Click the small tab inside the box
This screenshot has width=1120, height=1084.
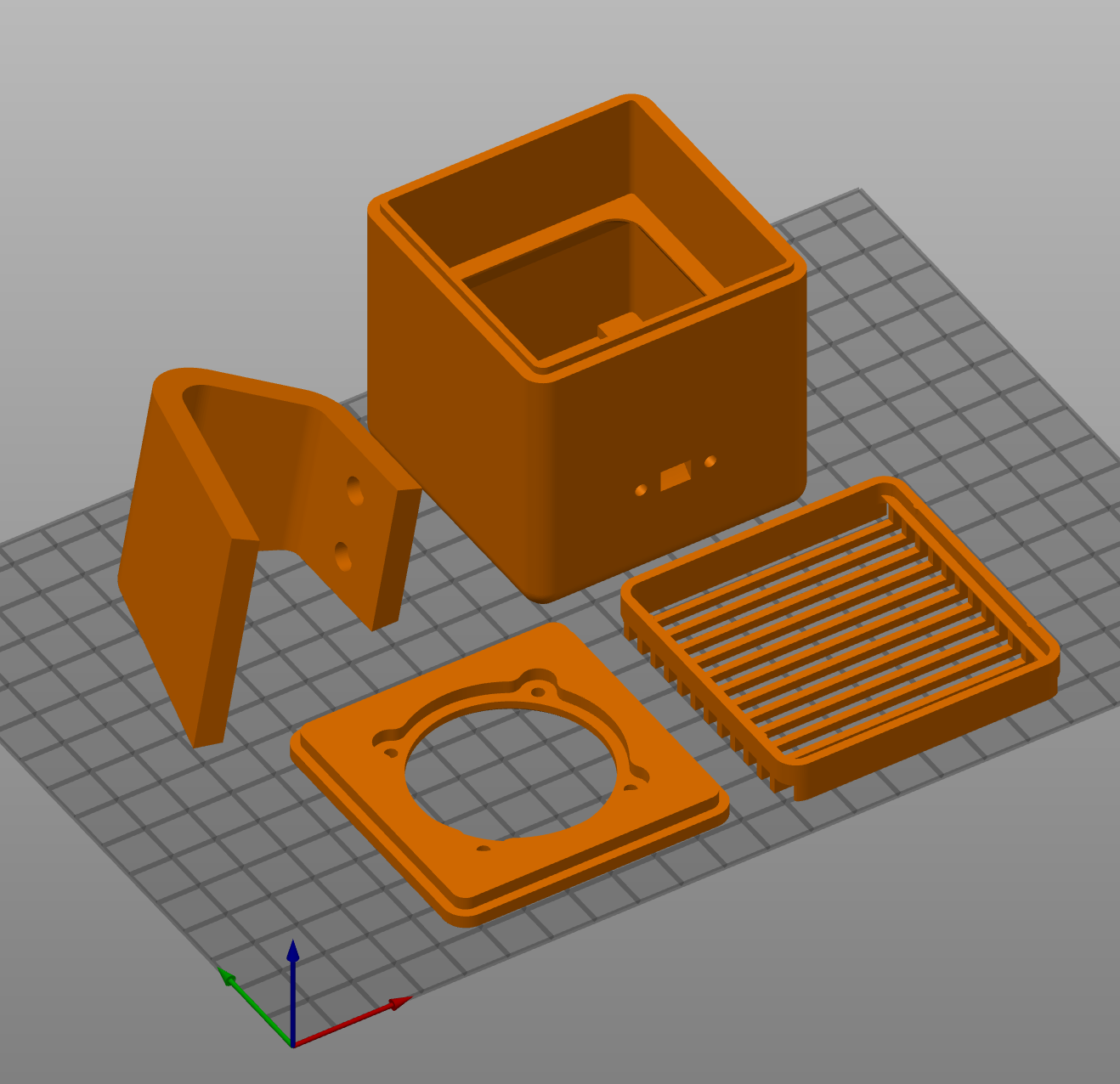point(619,325)
